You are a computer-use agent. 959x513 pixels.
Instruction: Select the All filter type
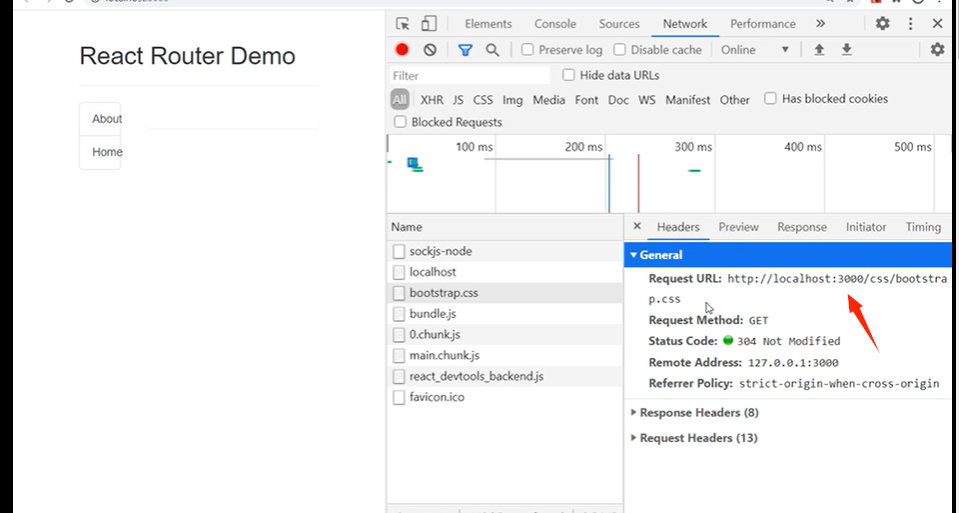point(399,100)
